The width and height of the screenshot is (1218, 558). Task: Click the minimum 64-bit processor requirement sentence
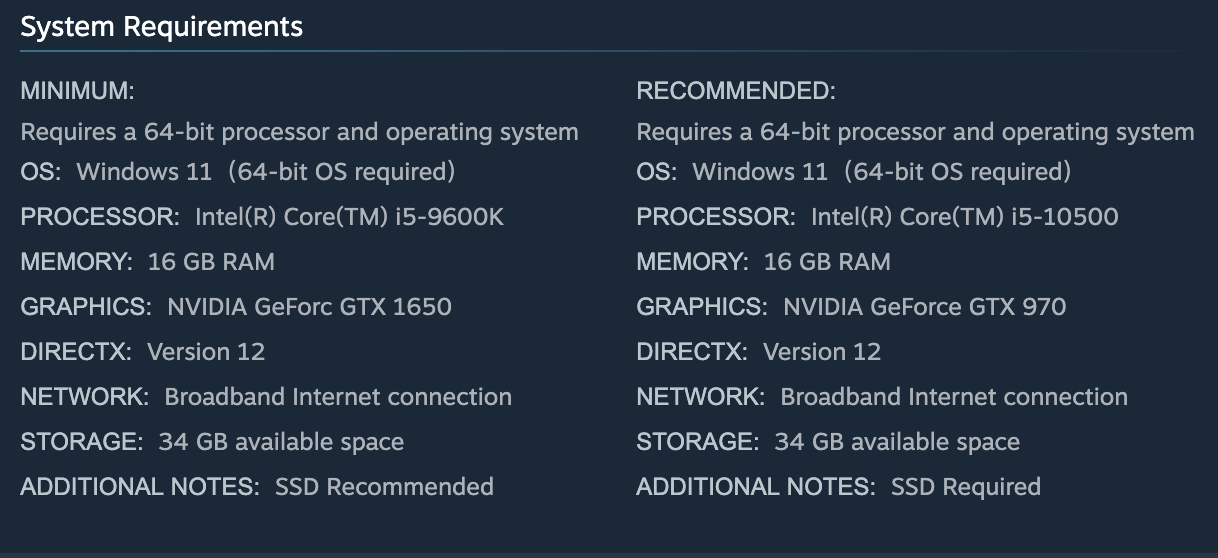tap(300, 132)
